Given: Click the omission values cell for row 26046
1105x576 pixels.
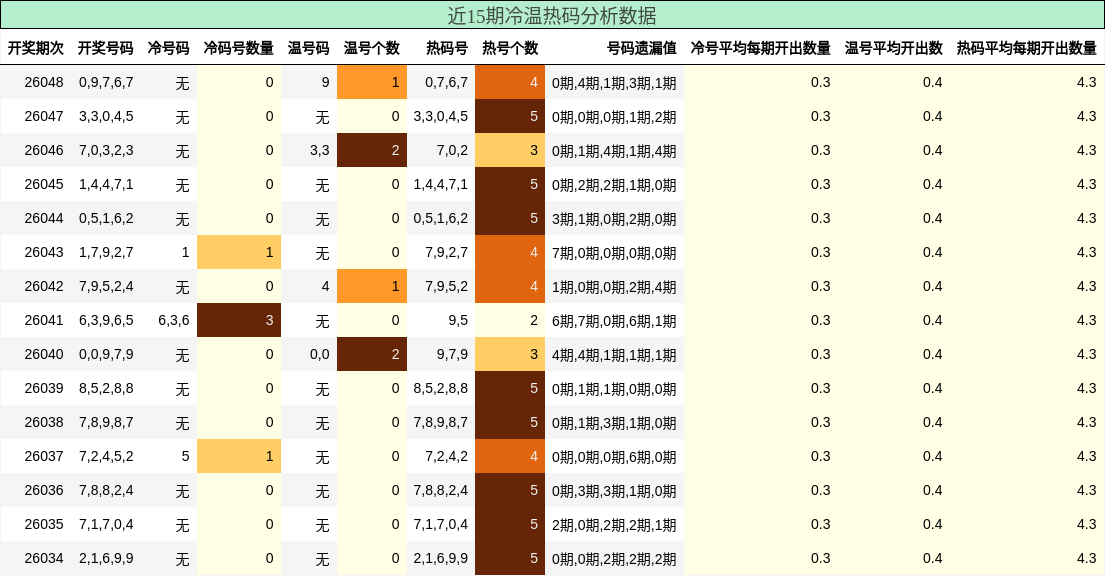Looking at the screenshot, I should [x=615, y=150].
